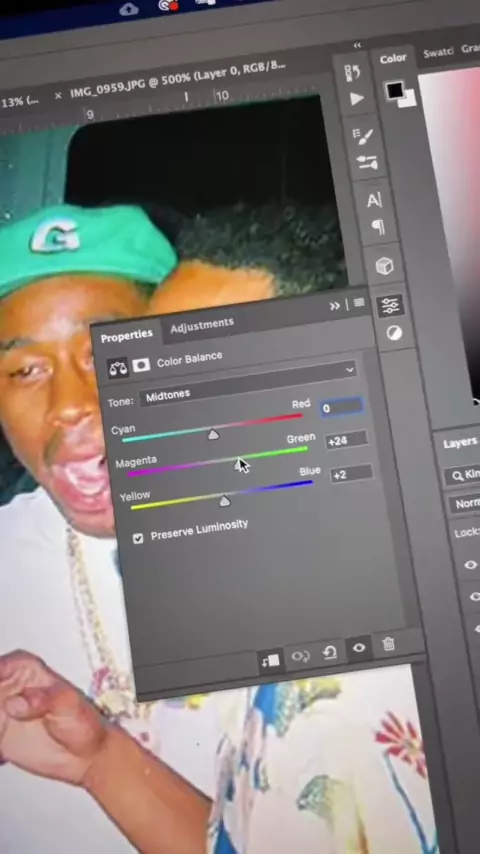This screenshot has height=854, width=480.
Task: Click the Properties sliders panel icon
Action: [x=391, y=306]
